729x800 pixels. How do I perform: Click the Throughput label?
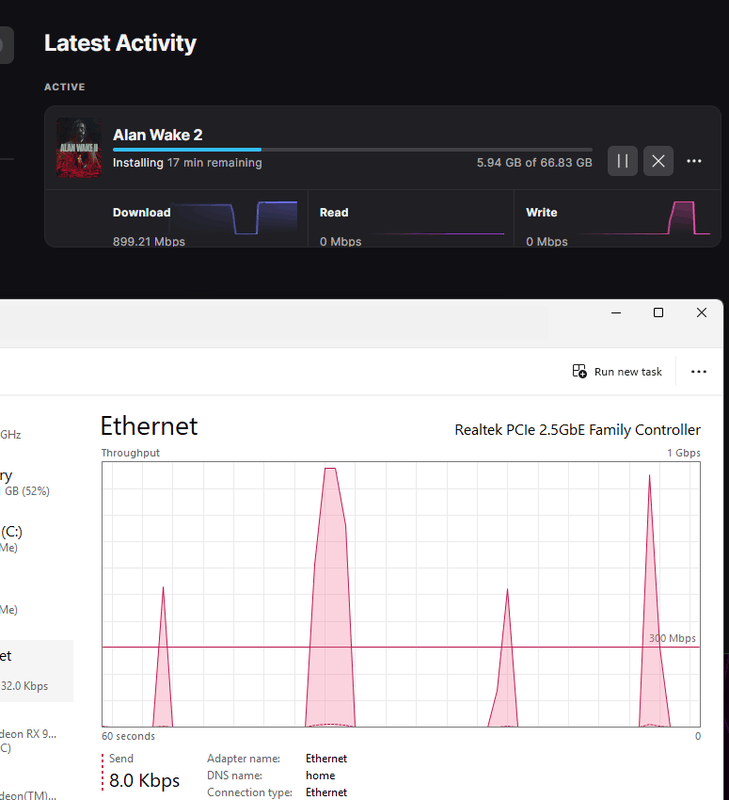(131, 453)
